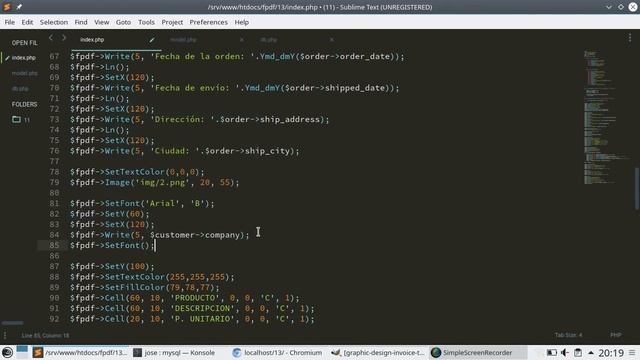
Task: Select index.php in the Open Files sidebar
Action: pos(23,58)
